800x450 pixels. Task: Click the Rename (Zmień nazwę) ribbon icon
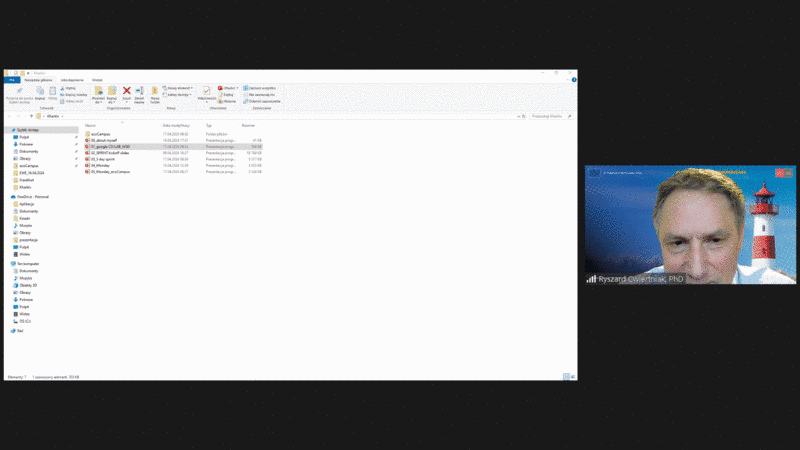click(140, 92)
